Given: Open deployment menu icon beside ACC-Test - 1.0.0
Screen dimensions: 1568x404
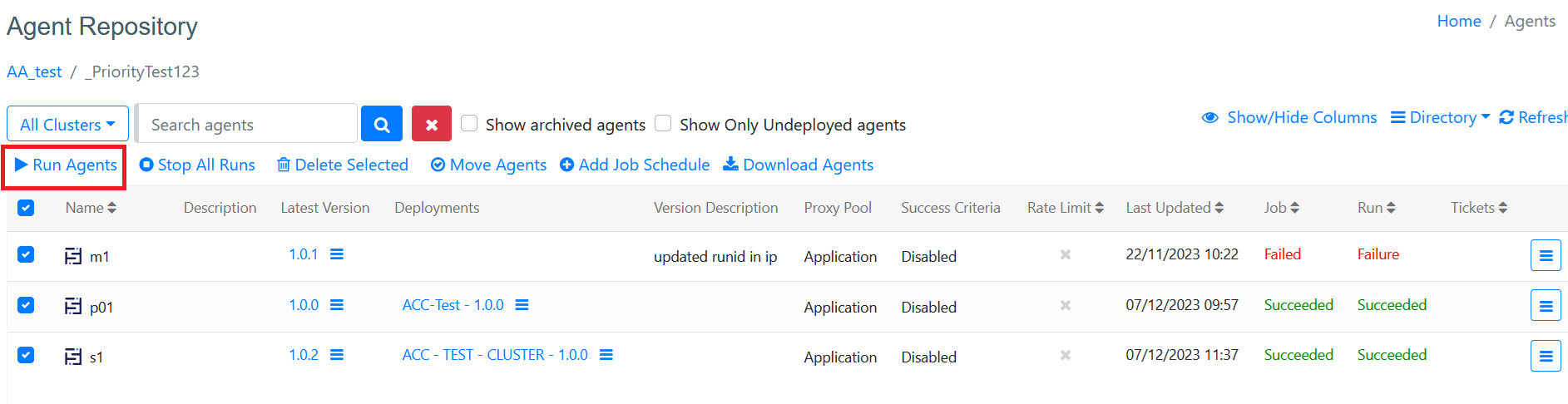Looking at the screenshot, I should point(522,305).
